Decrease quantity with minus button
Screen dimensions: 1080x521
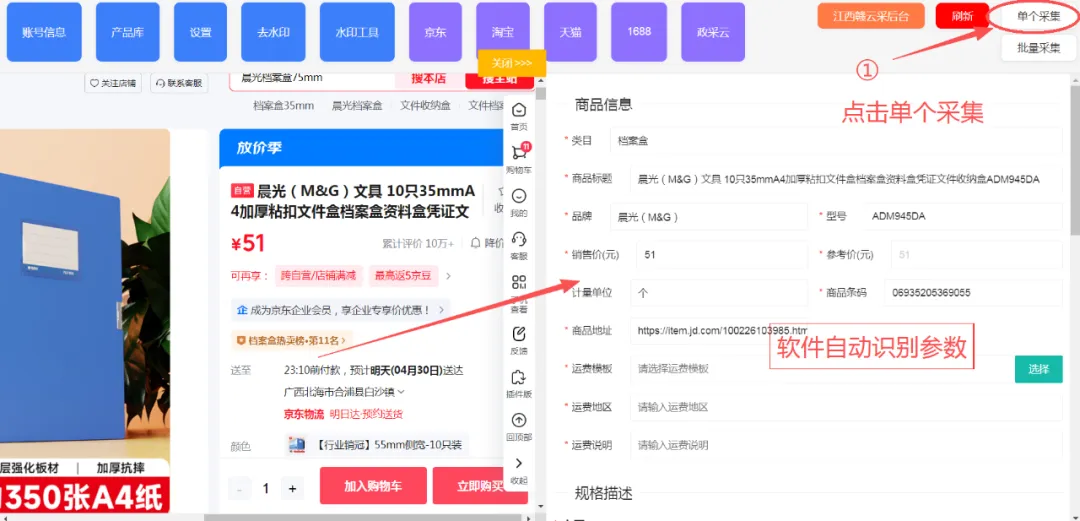(240, 489)
